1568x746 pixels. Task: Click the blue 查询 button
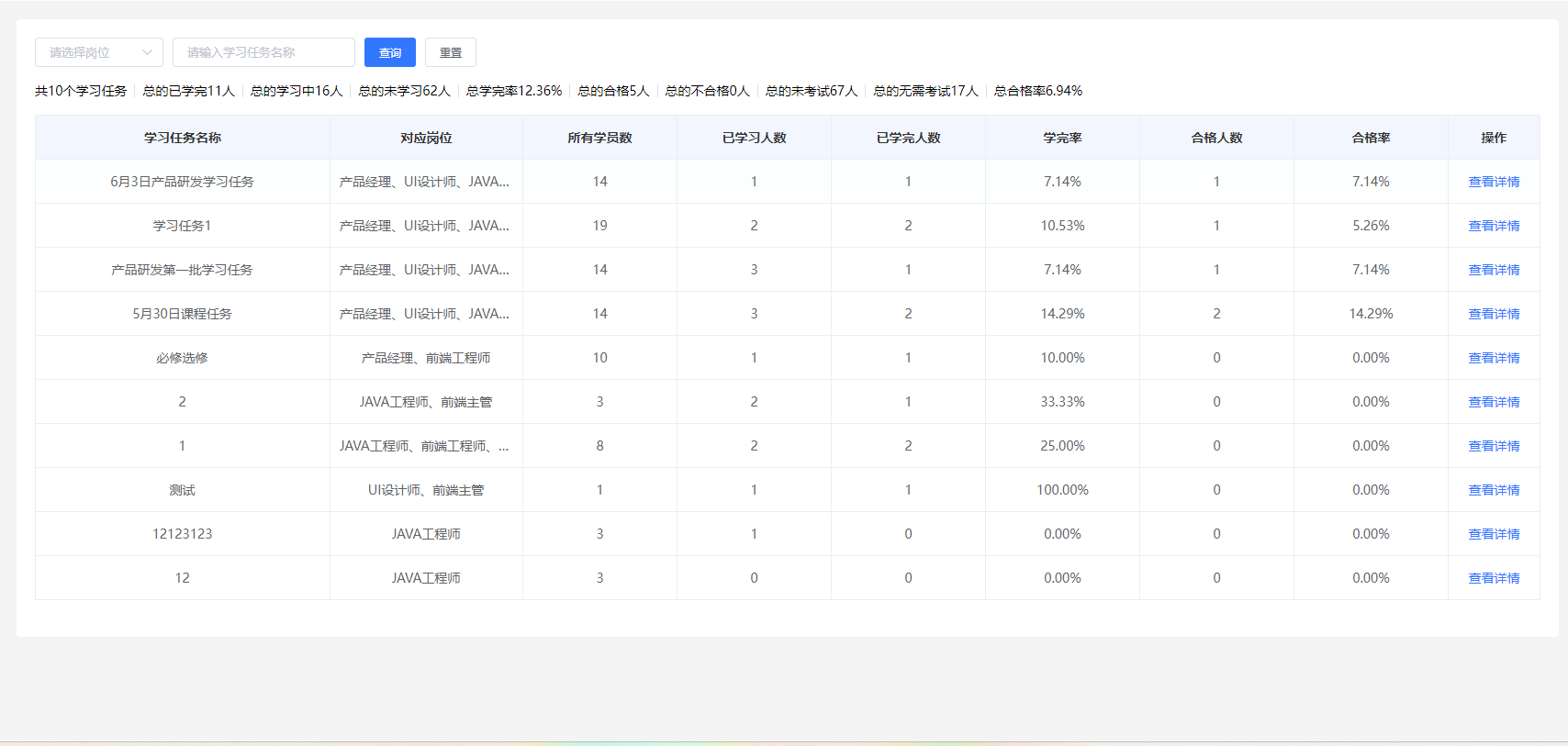click(x=390, y=52)
